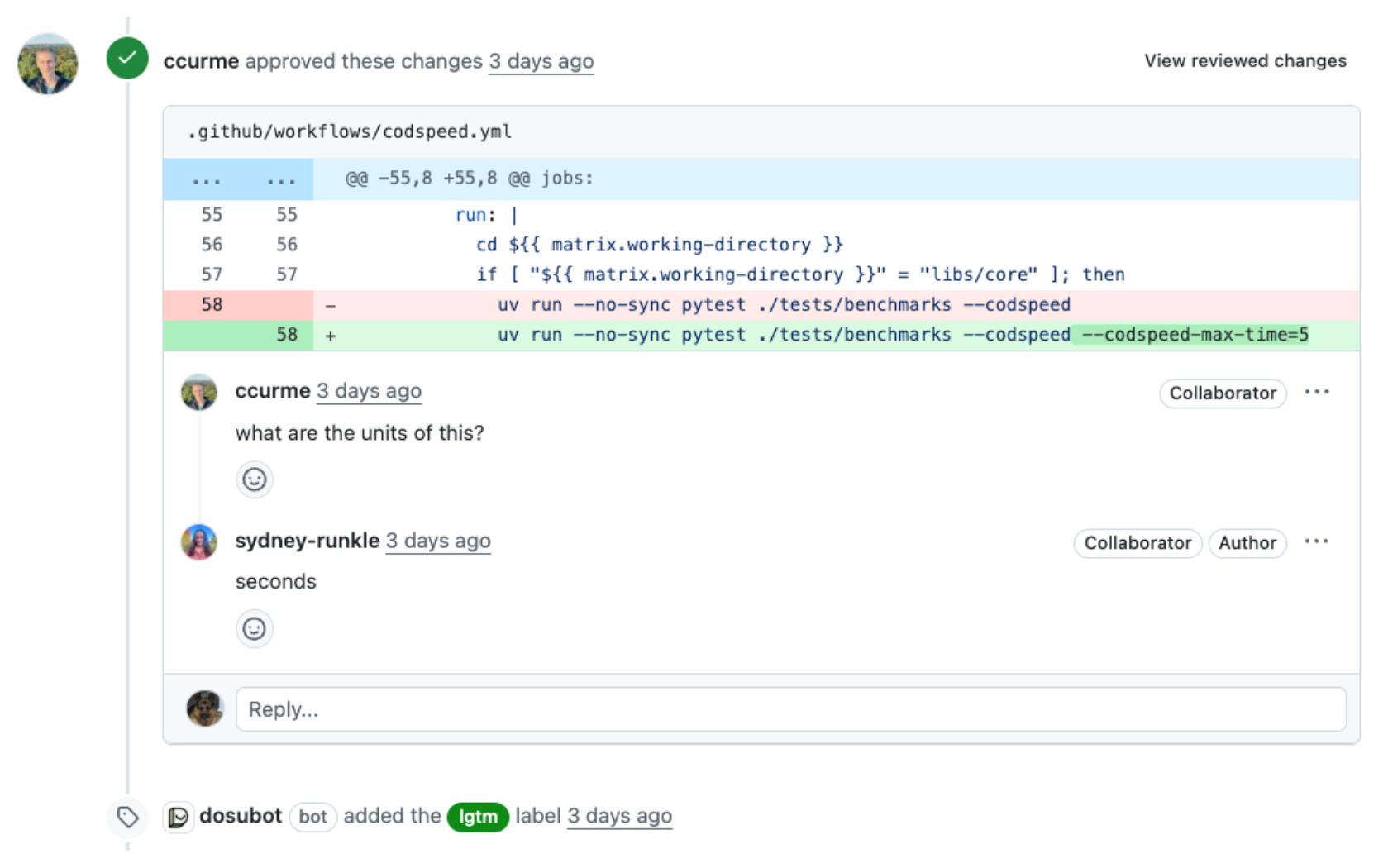Image resolution: width=1388 pixels, height=868 pixels.
Task: Click ccurme's small comment avatar
Action: [x=198, y=393]
